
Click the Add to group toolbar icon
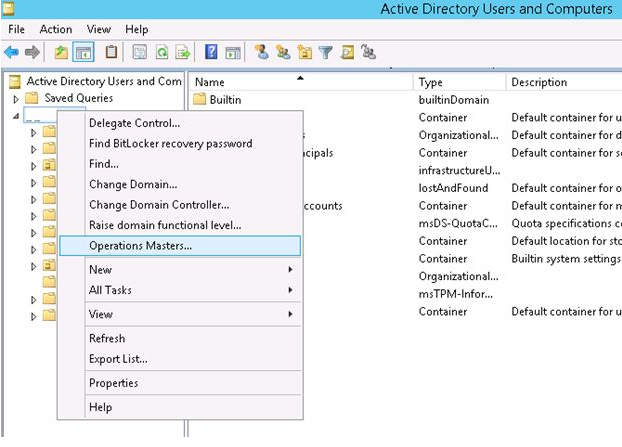point(369,52)
